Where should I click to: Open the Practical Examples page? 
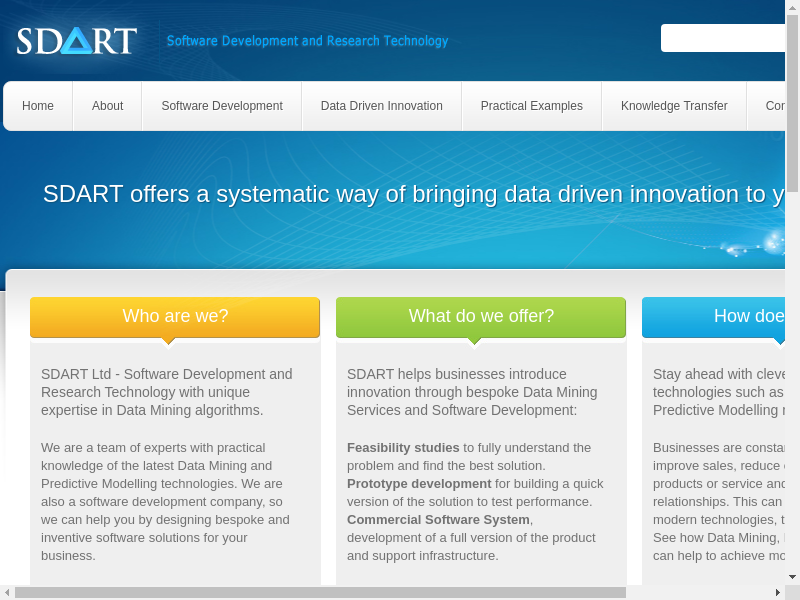tap(531, 106)
